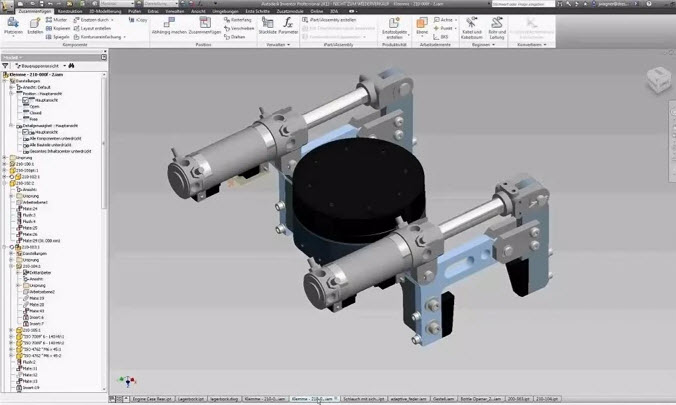The image size is (676, 405).
Task: Click the black cylindrical part in viewport
Action: [358, 188]
